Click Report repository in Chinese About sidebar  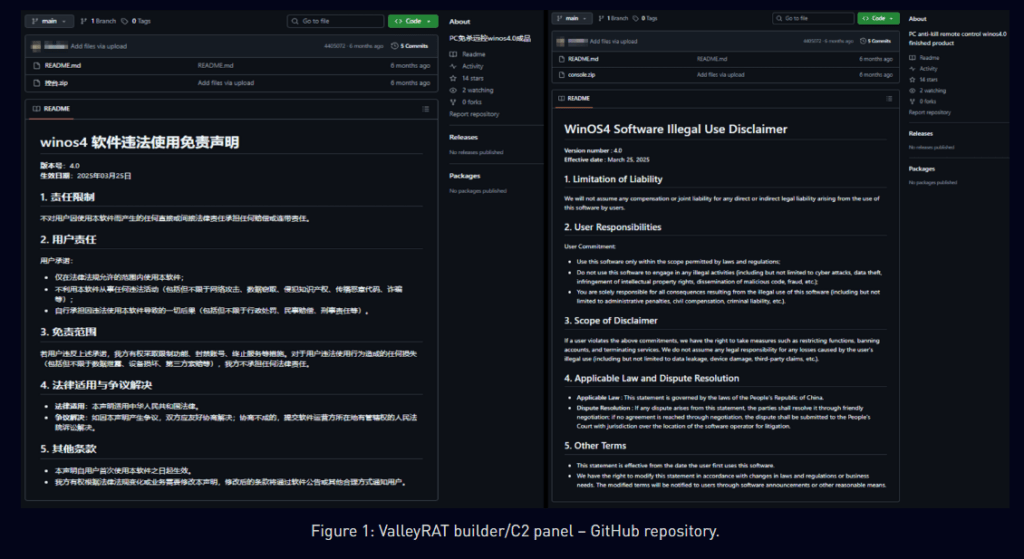[474, 114]
